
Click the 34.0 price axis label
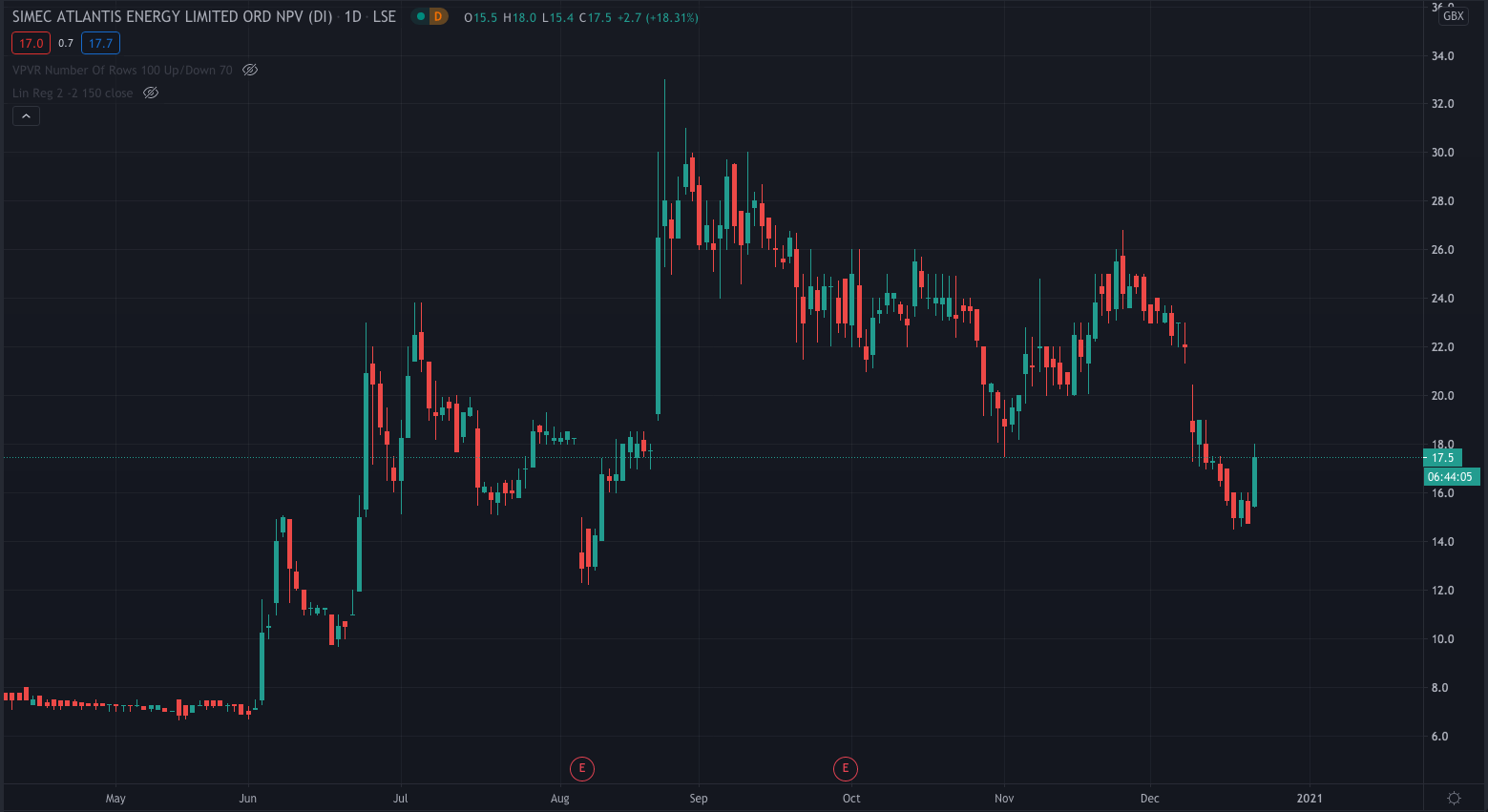tap(1442, 56)
